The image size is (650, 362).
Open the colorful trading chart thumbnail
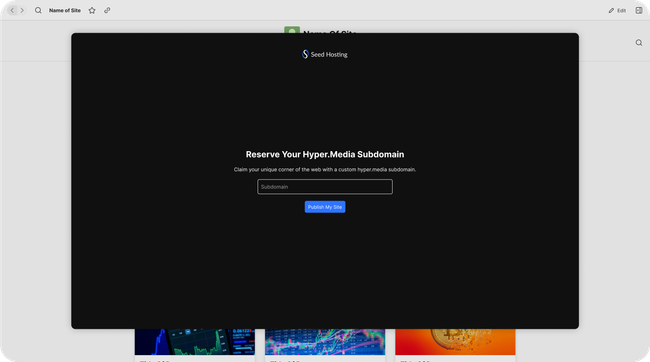tap(325, 342)
